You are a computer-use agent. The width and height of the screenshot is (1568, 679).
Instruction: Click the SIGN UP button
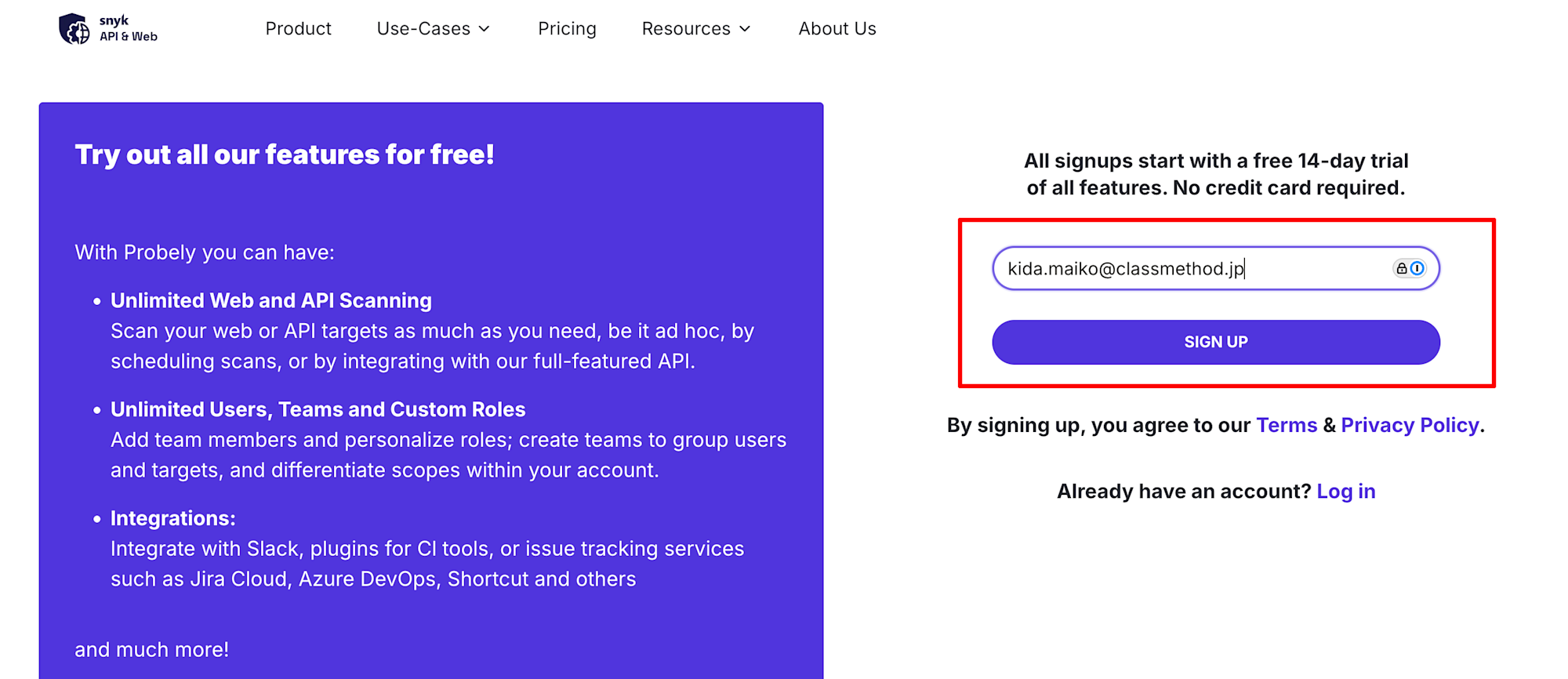[1216, 342]
